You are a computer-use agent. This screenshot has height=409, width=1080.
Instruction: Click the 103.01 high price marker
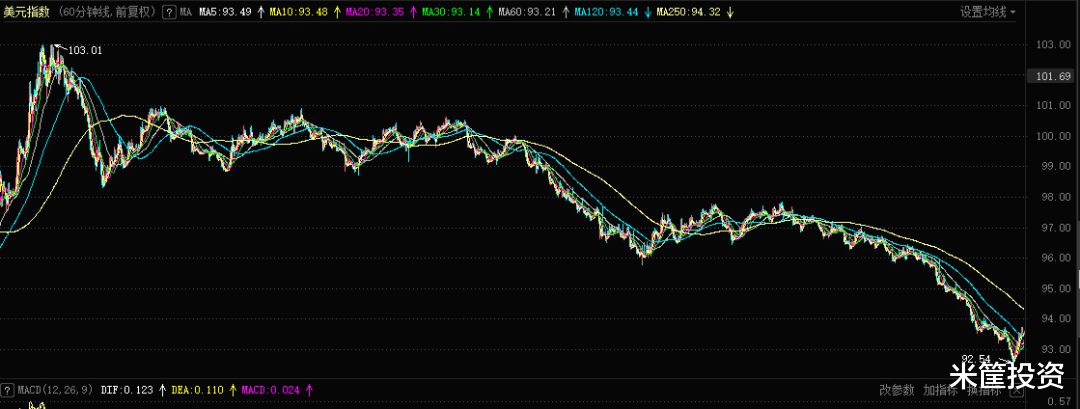(85, 50)
